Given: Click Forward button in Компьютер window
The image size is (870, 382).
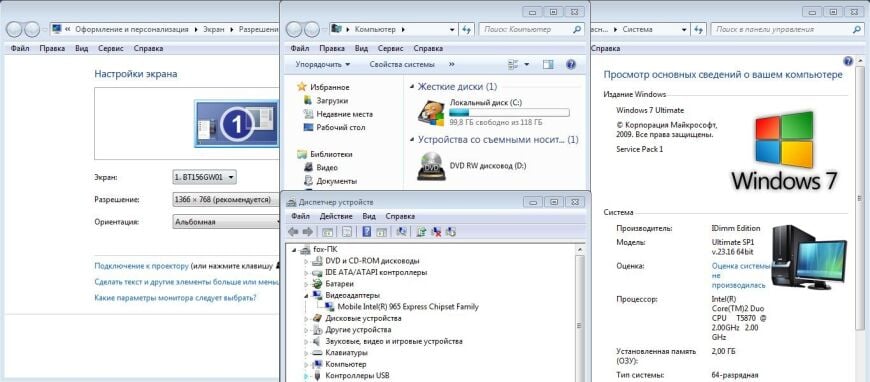Looking at the screenshot, I should click(x=312, y=29).
